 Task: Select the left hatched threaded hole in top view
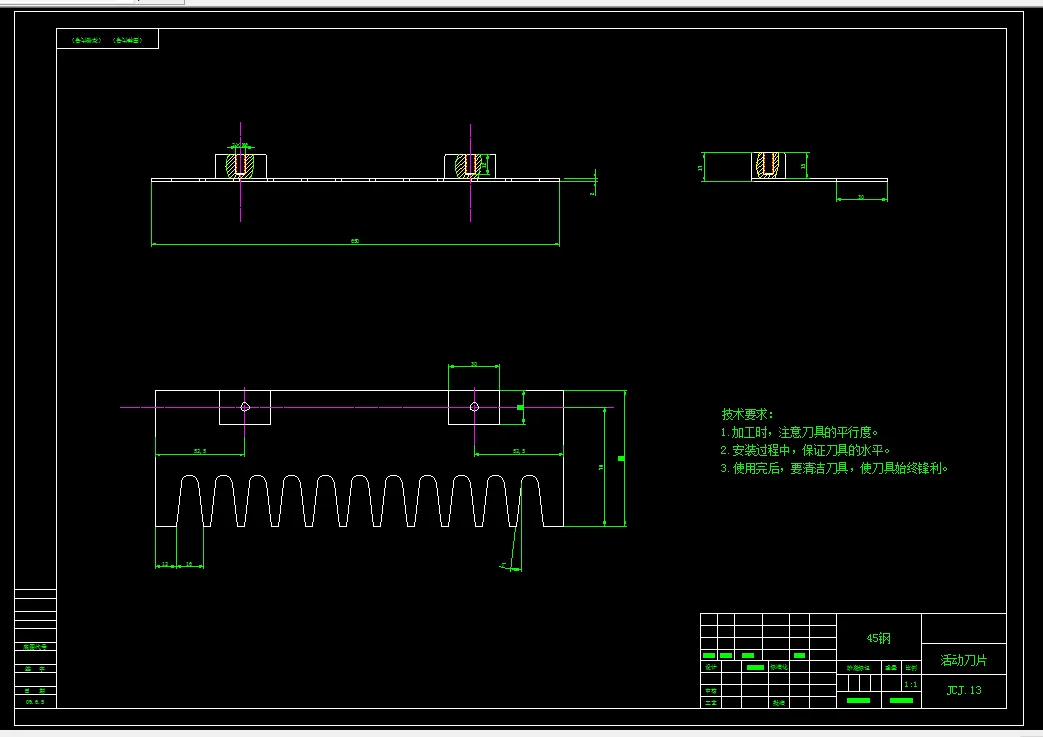pyautogui.click(x=240, y=164)
